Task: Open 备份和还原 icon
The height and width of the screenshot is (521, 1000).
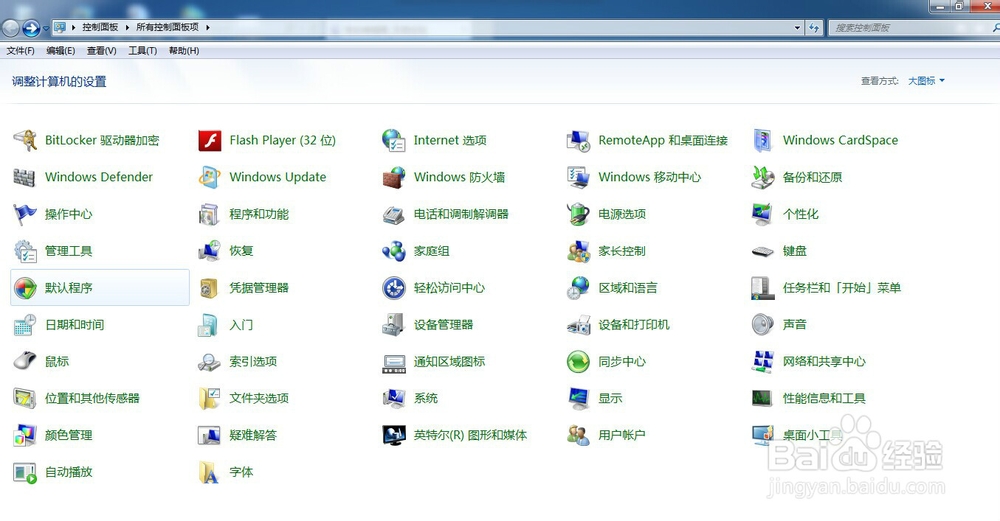Action: click(x=763, y=177)
